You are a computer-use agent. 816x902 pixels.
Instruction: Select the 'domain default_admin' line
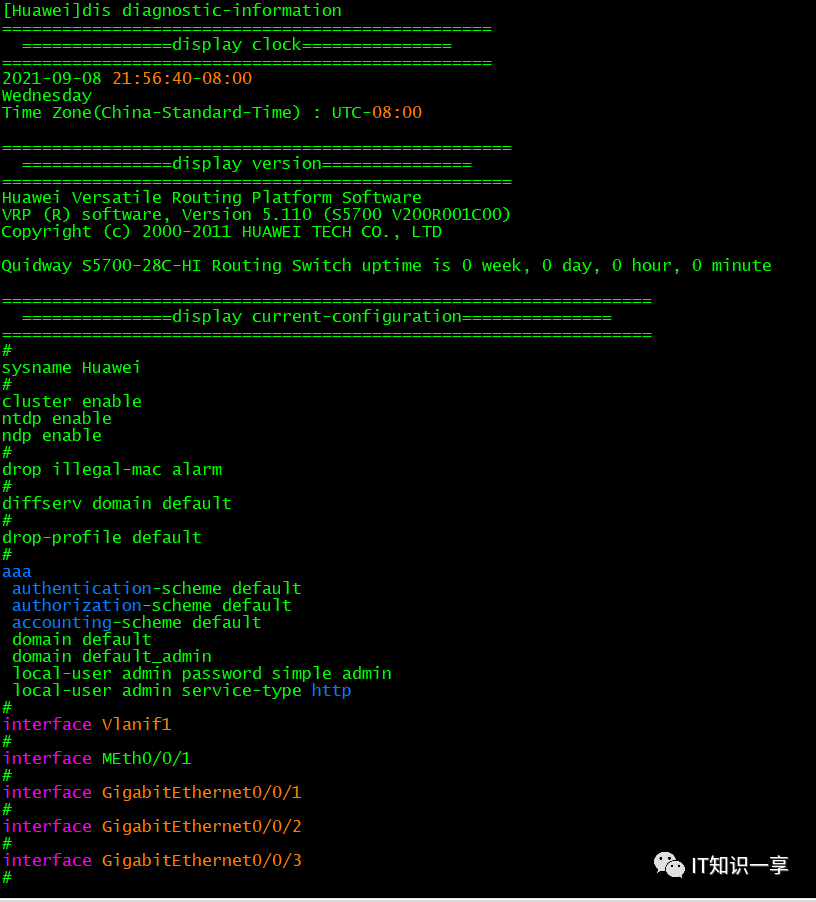[x=112, y=657]
